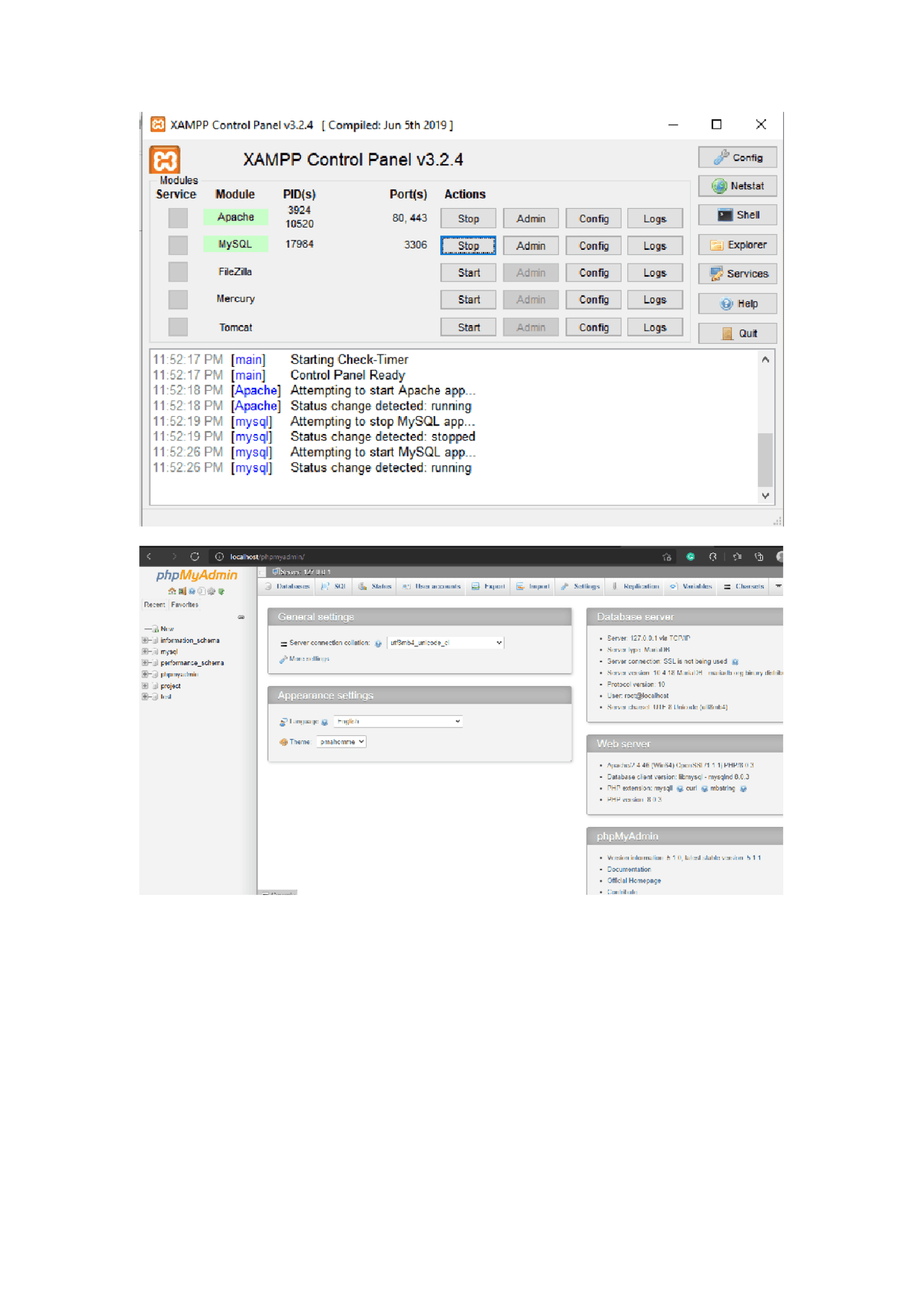Expand the mysql database tree node
This screenshot has width=924, height=1308.
pos(145,651)
